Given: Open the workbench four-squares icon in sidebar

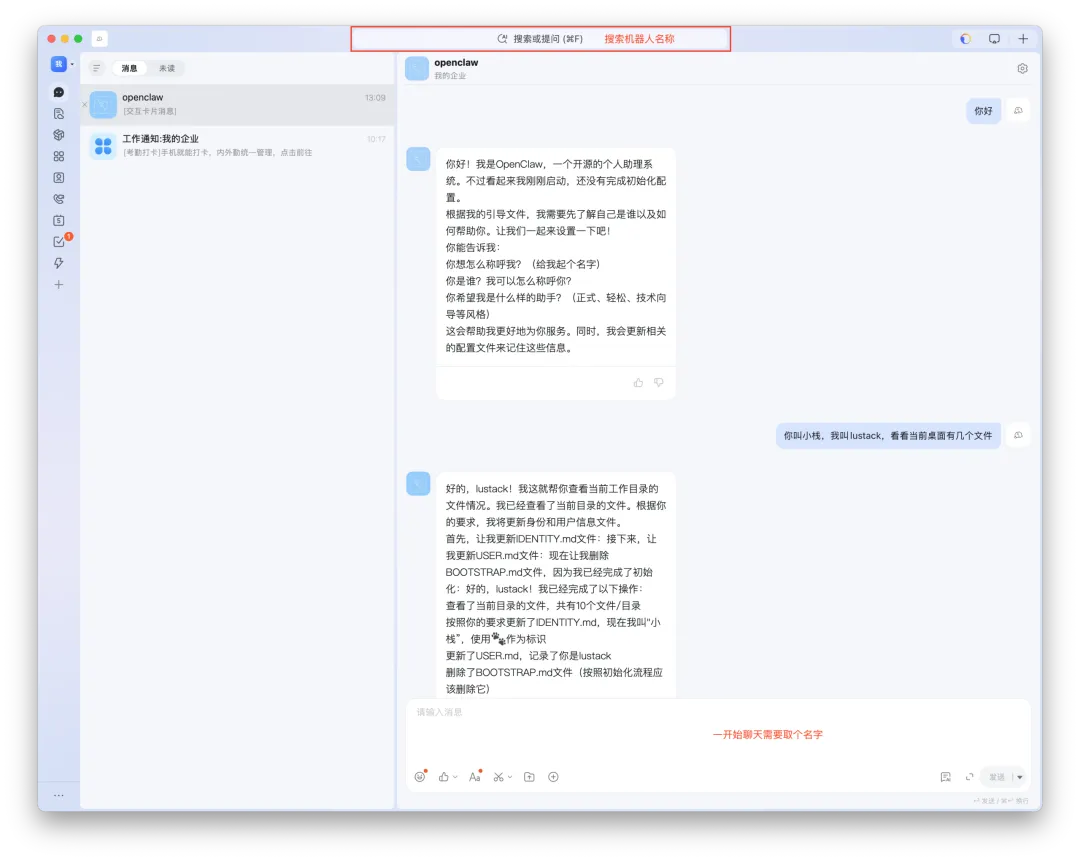Looking at the screenshot, I should [59, 156].
